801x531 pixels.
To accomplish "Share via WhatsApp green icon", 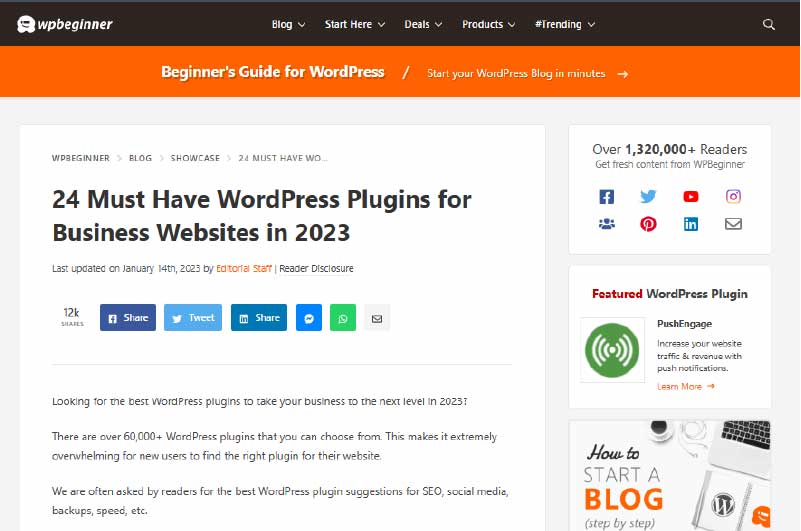I will (343, 318).
